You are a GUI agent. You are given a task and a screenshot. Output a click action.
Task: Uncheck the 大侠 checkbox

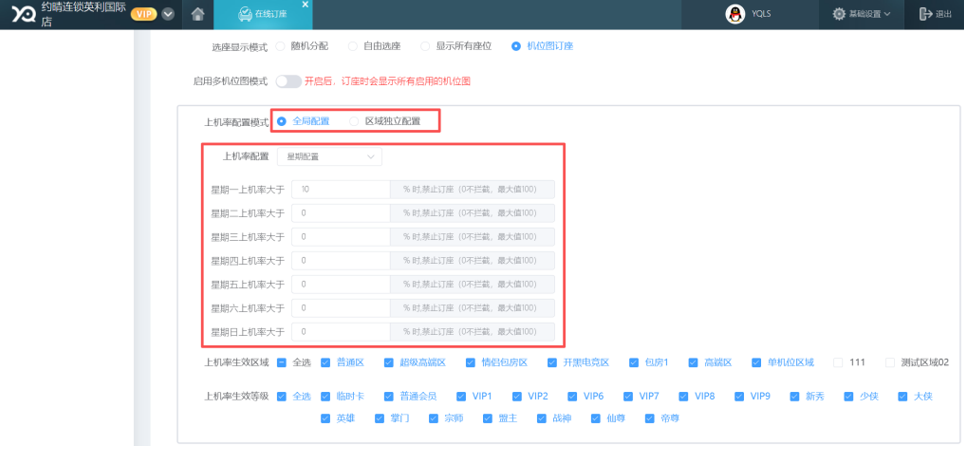(x=903, y=396)
